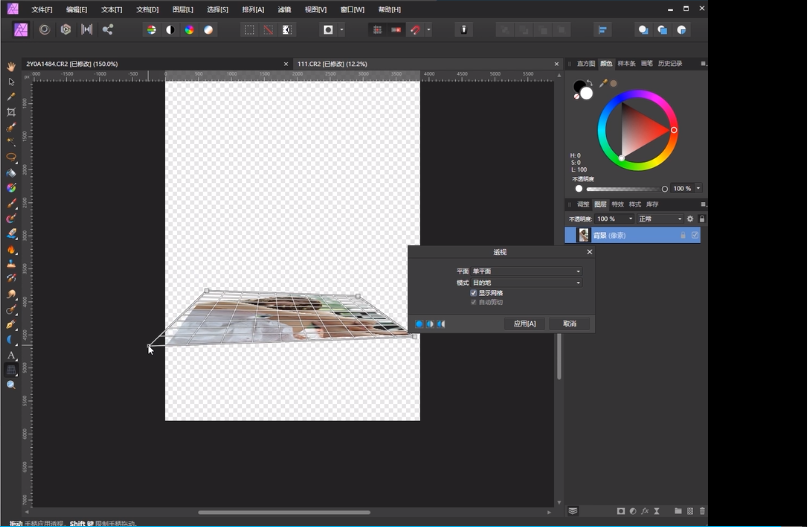Click the hue color wheel ring

[x=637, y=94]
